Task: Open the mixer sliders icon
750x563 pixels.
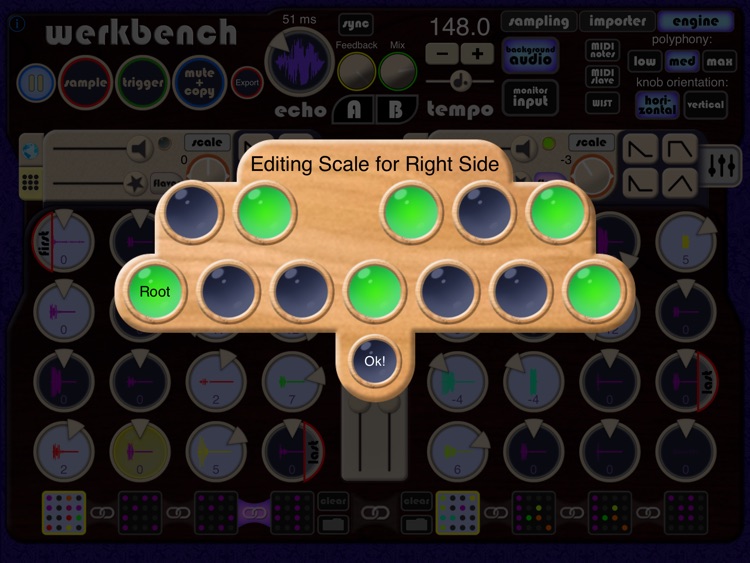Action: pos(721,165)
